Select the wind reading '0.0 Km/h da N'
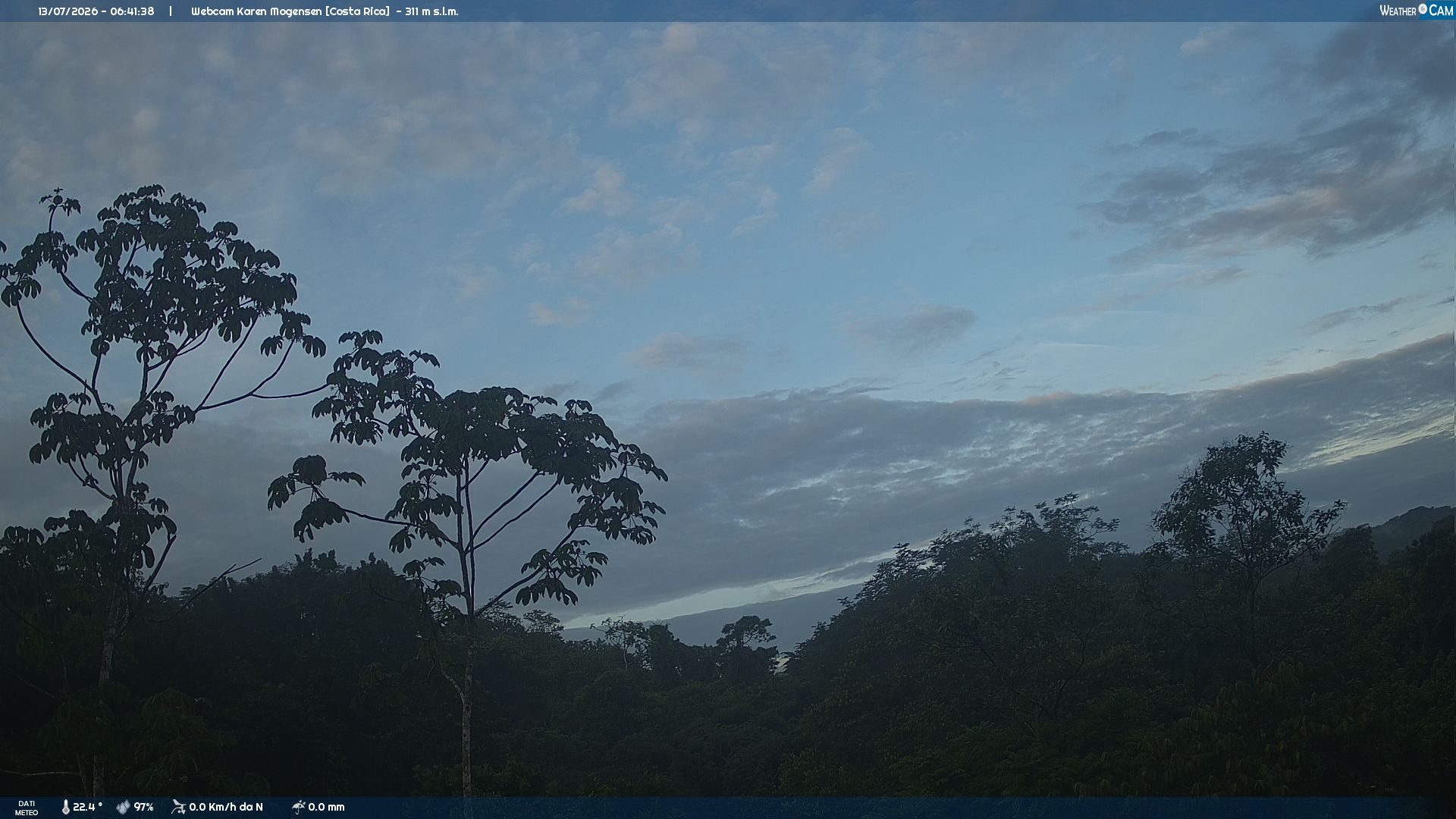1456x819 pixels. 226,807
